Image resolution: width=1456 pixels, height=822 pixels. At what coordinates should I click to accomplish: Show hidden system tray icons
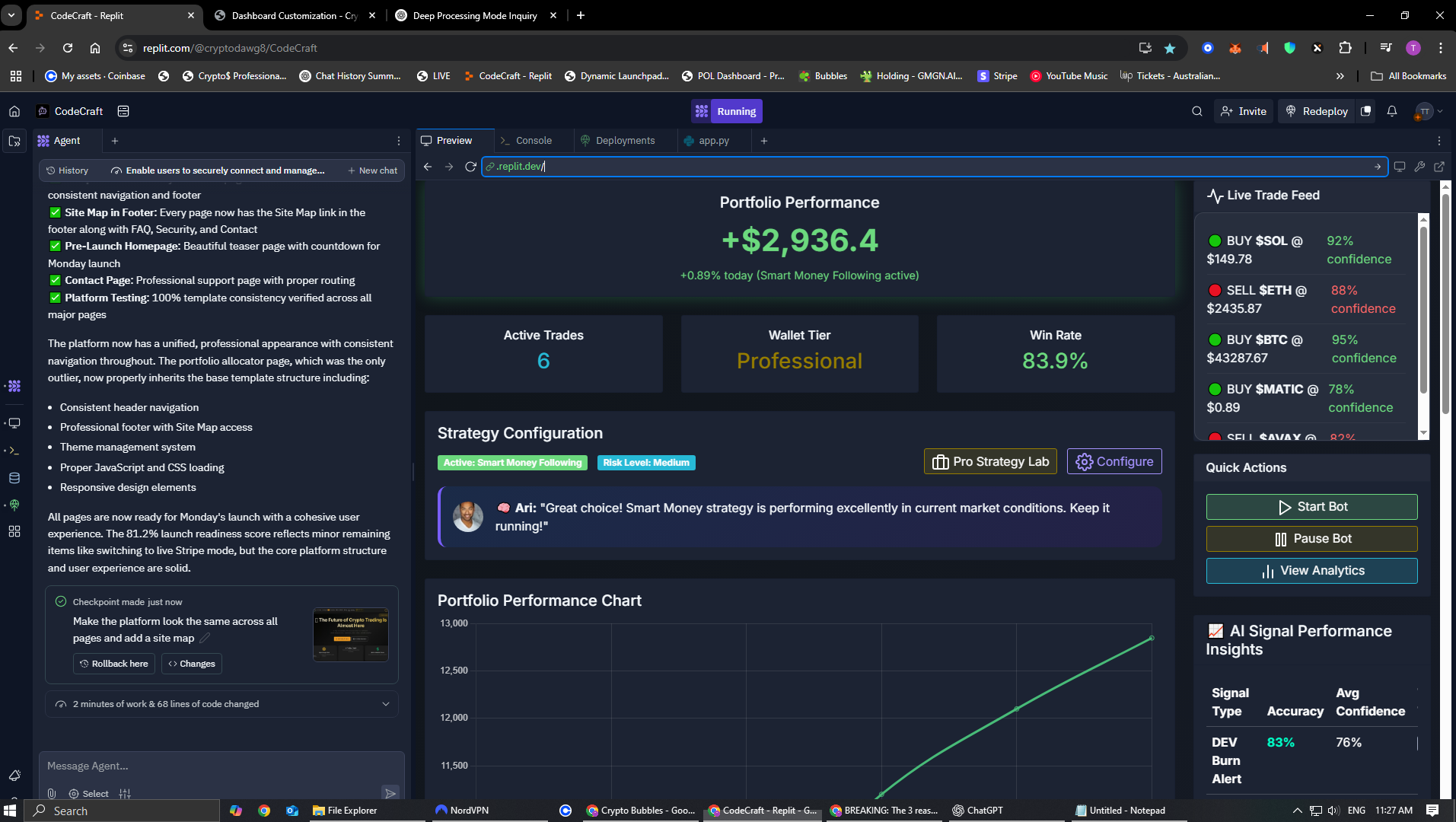pyautogui.click(x=1298, y=811)
